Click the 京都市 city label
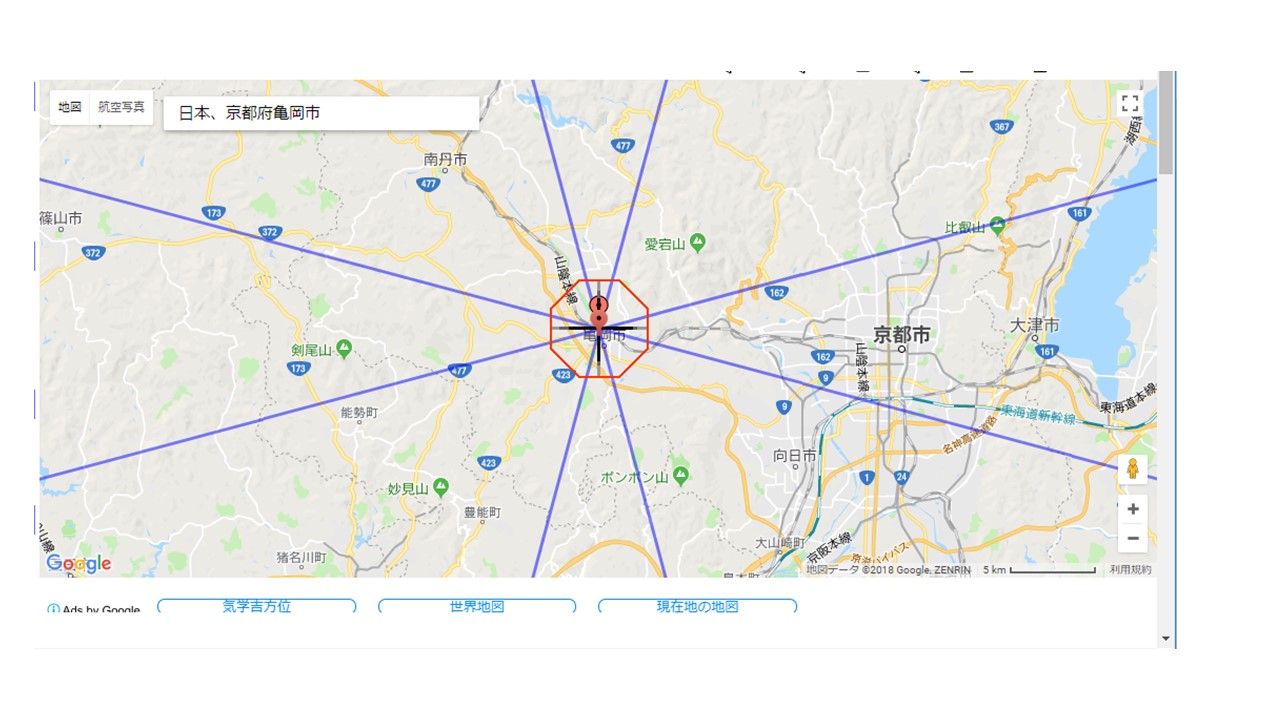 [x=902, y=334]
